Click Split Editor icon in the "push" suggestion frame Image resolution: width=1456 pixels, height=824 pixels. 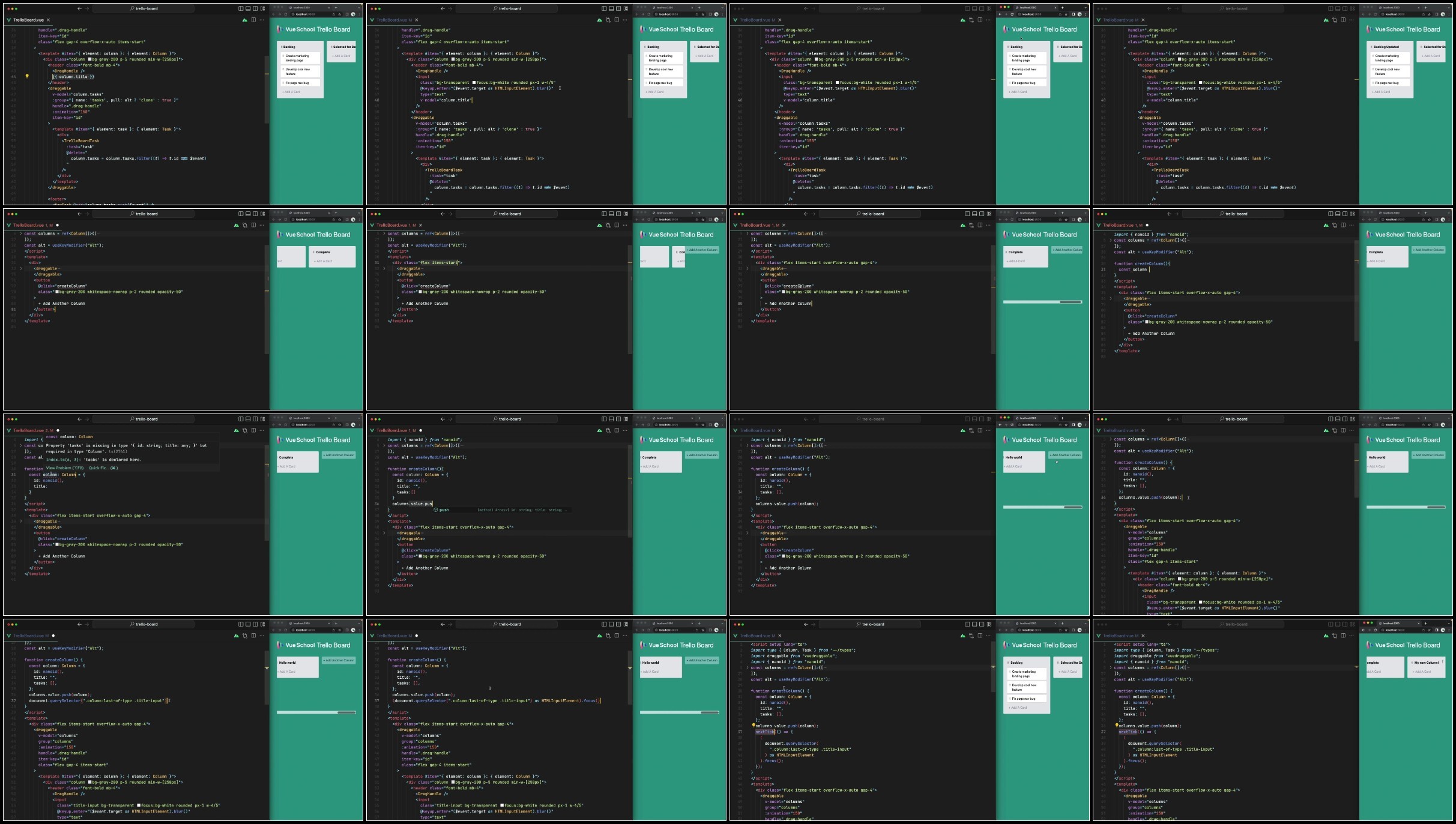[x=617, y=430]
